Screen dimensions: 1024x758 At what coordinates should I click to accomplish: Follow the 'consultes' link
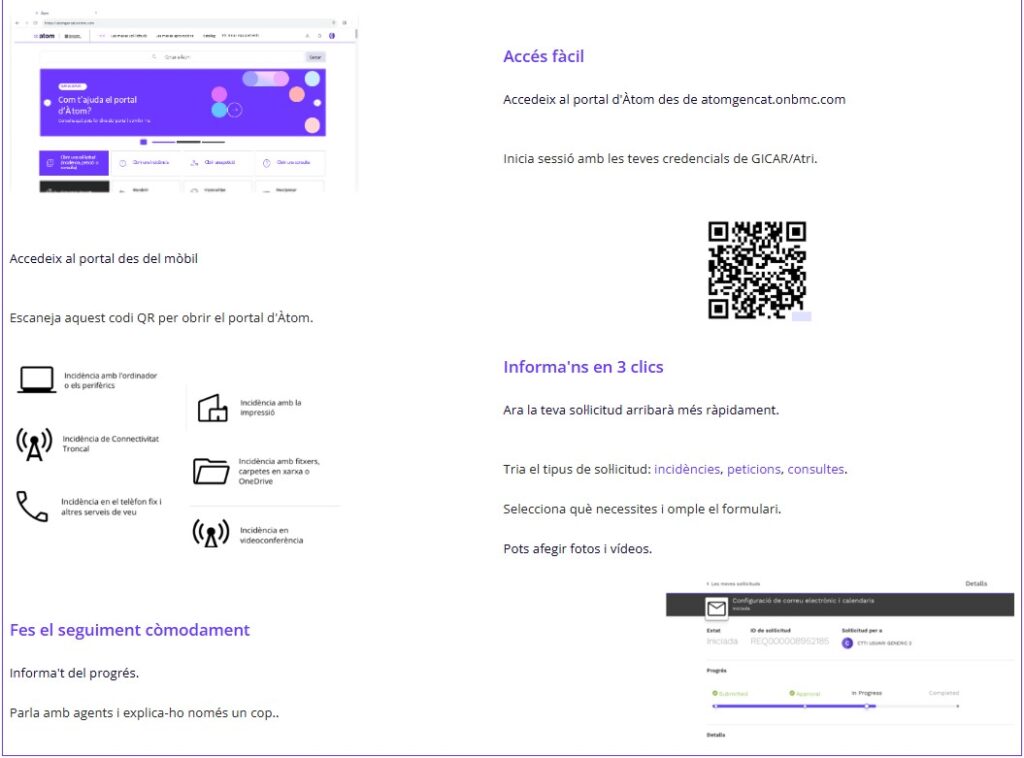pos(815,469)
